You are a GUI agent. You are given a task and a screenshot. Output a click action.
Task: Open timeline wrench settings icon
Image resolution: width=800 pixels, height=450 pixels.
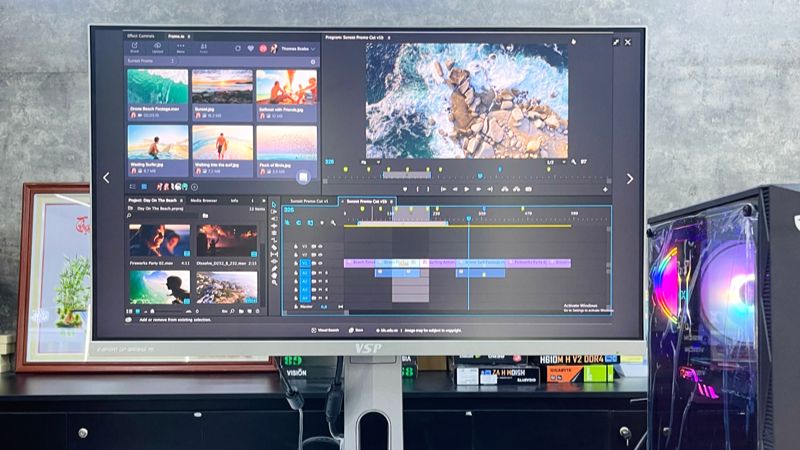pyautogui.click(x=333, y=223)
